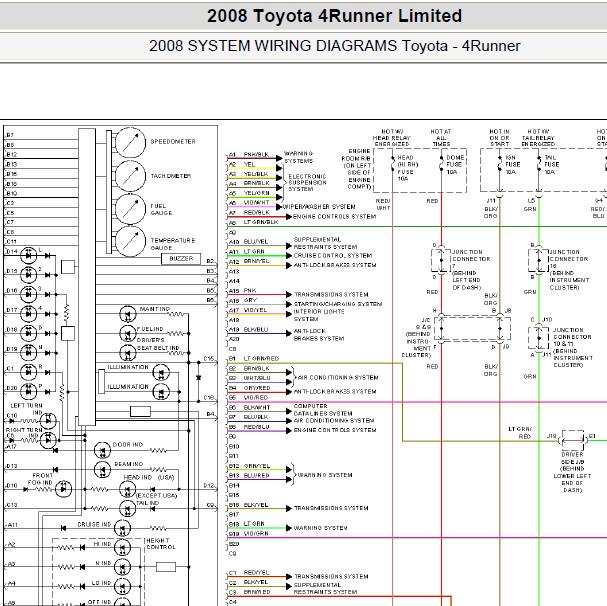The image size is (607, 606).
Task: Click the BRN/YEL wire label at A12
Action: pyautogui.click(x=256, y=261)
